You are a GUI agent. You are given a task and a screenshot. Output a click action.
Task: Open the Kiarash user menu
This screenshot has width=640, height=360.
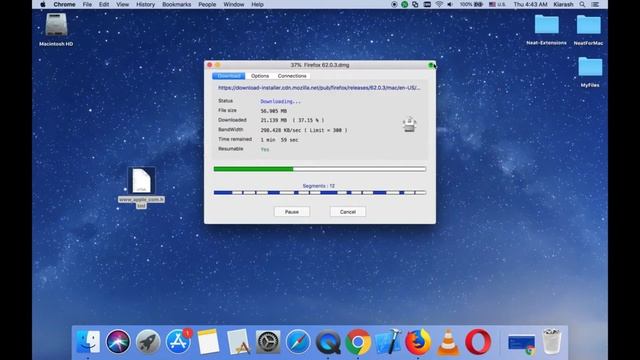(x=563, y=4)
